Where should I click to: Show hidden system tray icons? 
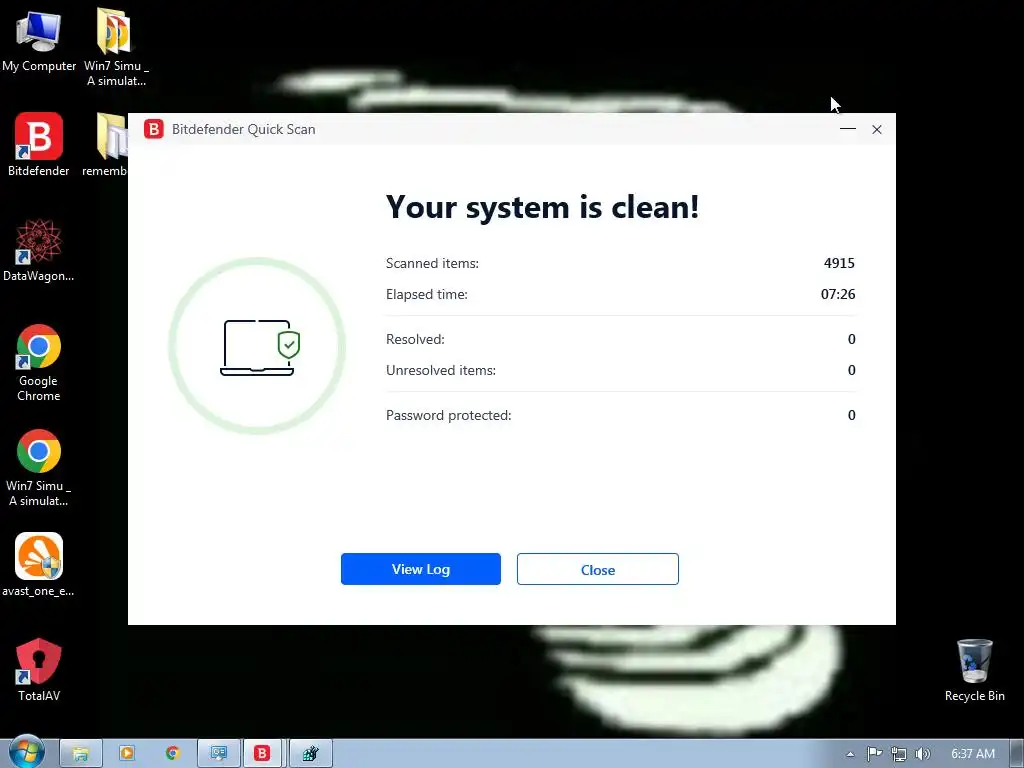coord(850,754)
